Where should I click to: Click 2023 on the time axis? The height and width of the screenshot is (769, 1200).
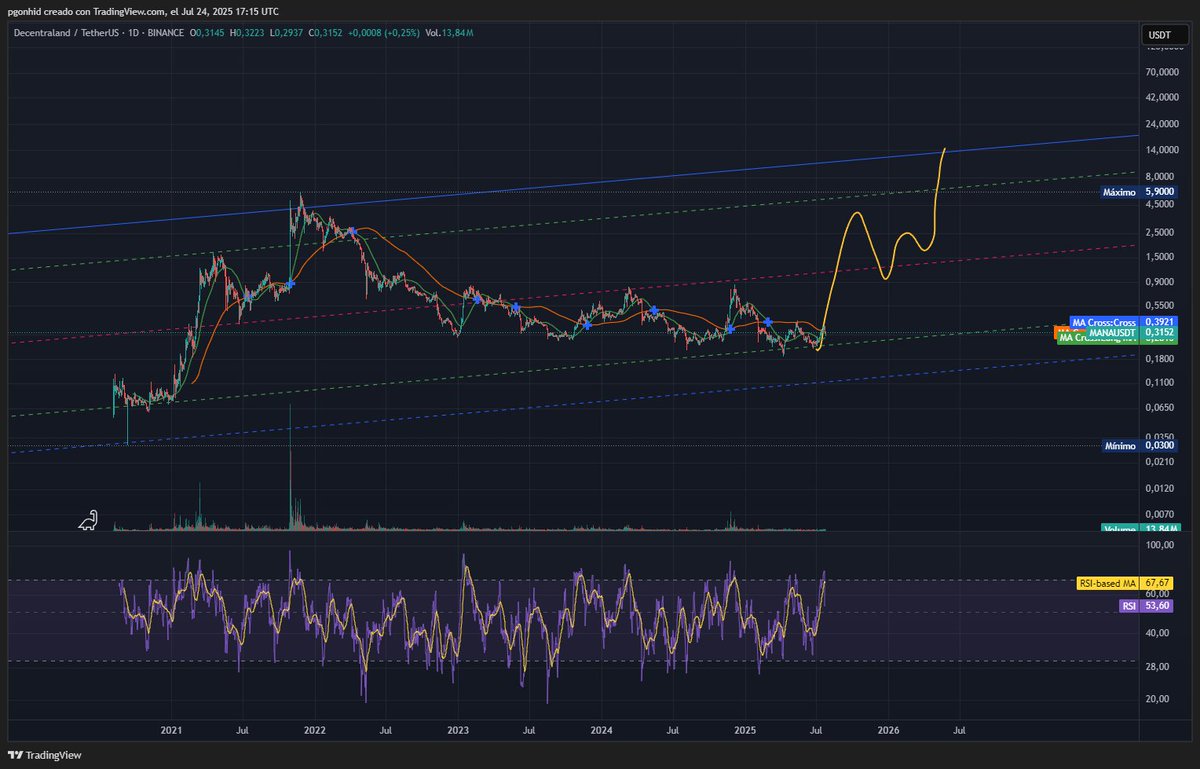coord(459,732)
